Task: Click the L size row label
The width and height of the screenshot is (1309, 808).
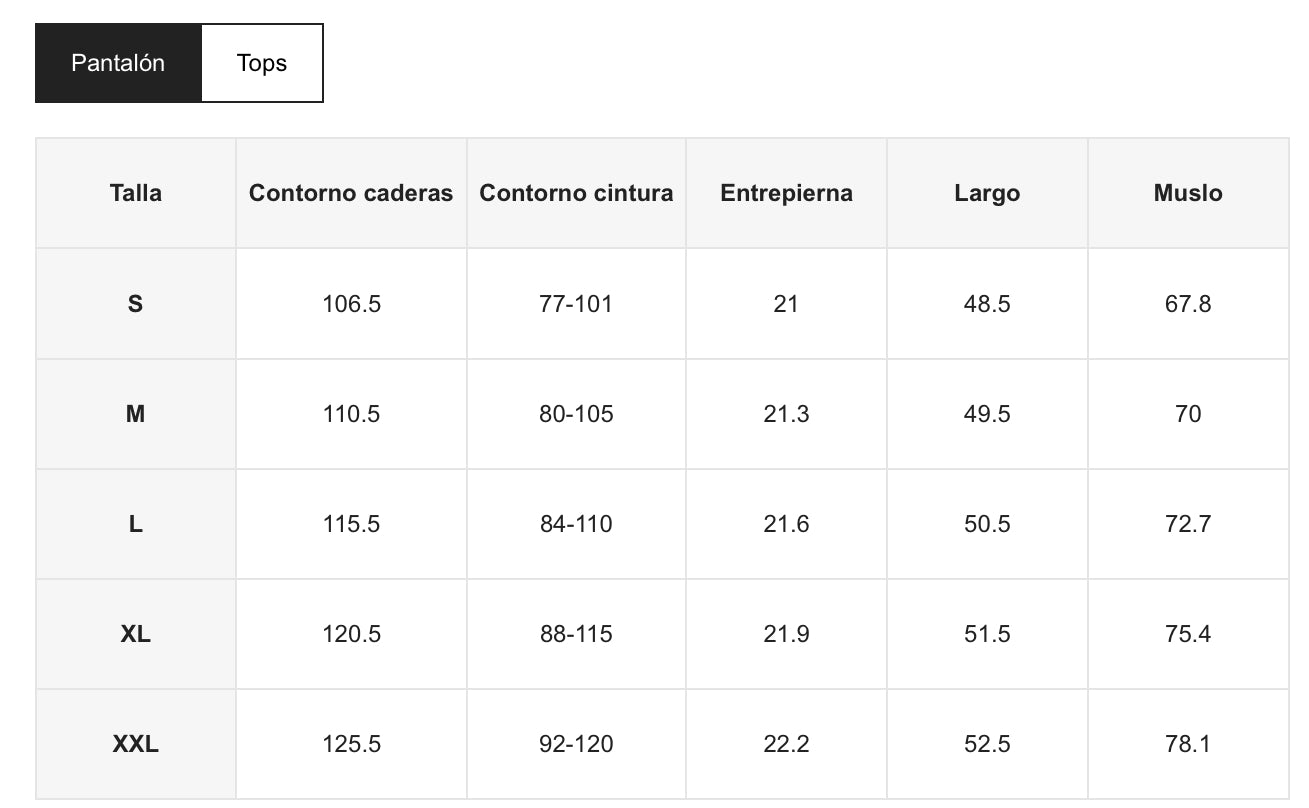Action: [x=136, y=524]
